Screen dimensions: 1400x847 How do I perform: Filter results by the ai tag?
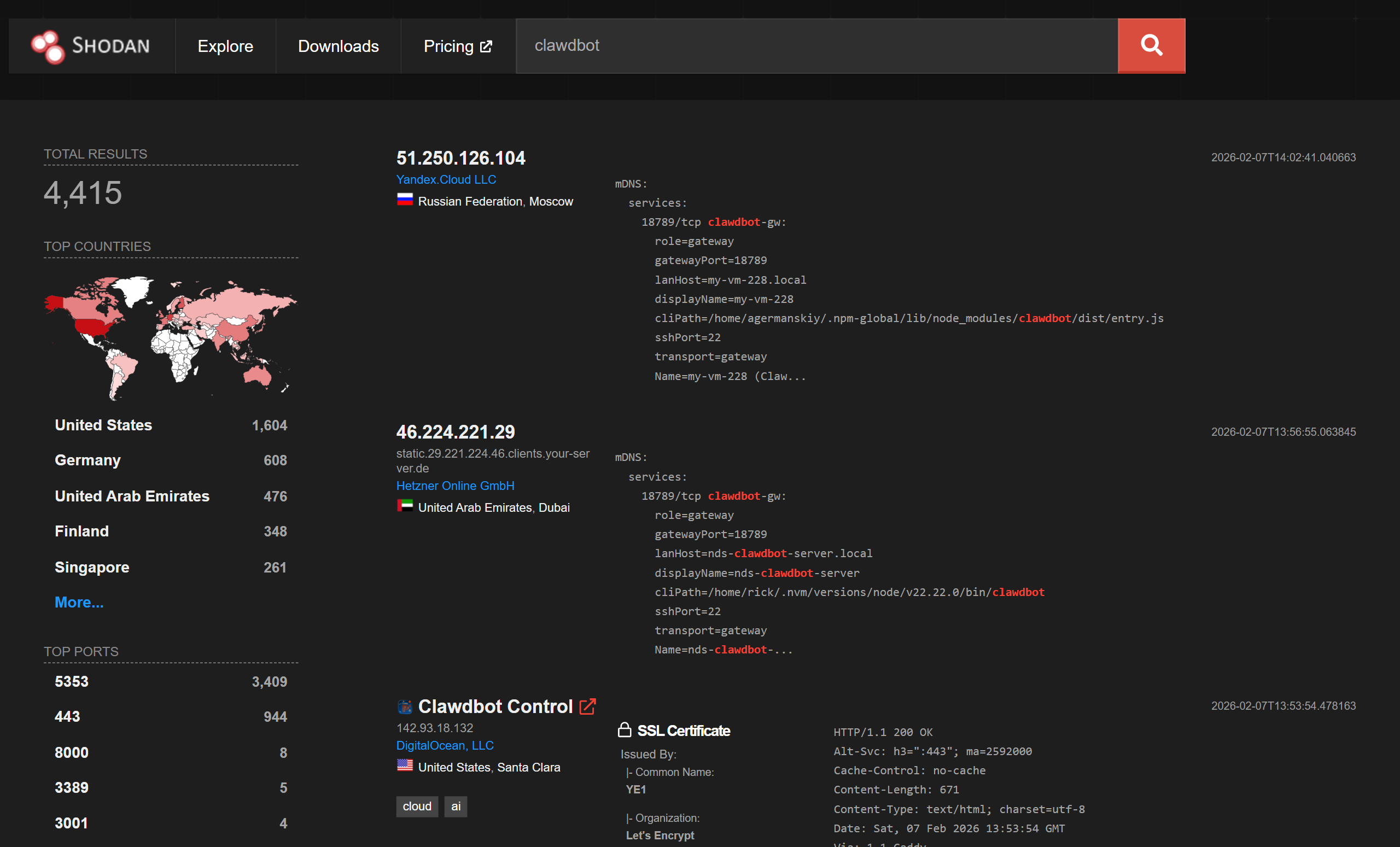455,806
